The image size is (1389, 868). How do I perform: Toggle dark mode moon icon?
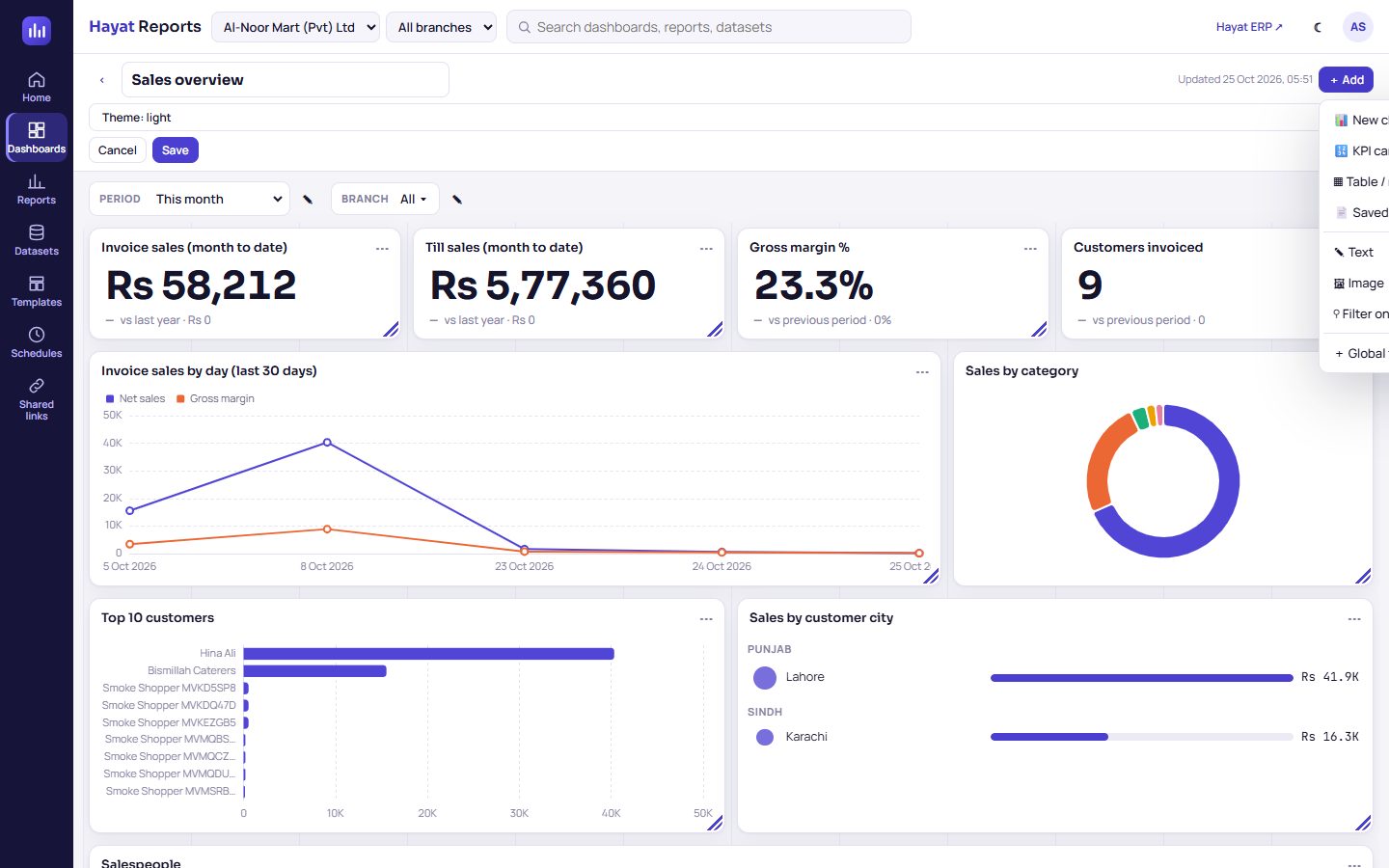click(1318, 27)
